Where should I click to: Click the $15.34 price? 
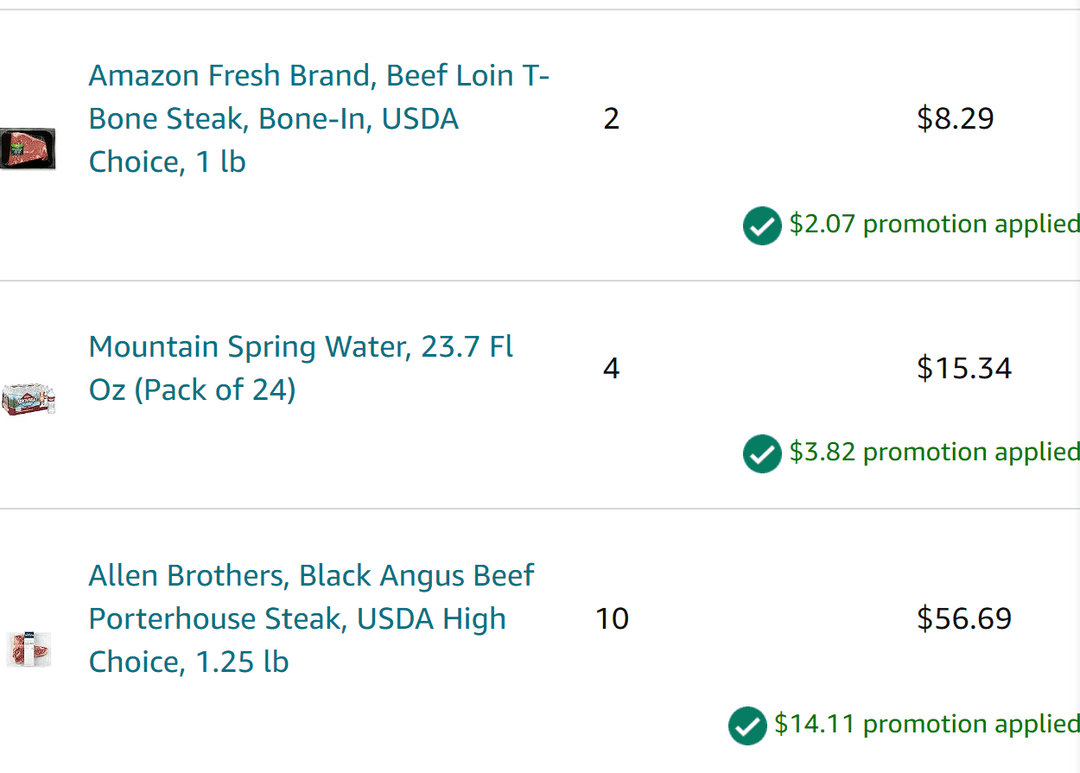coord(964,368)
